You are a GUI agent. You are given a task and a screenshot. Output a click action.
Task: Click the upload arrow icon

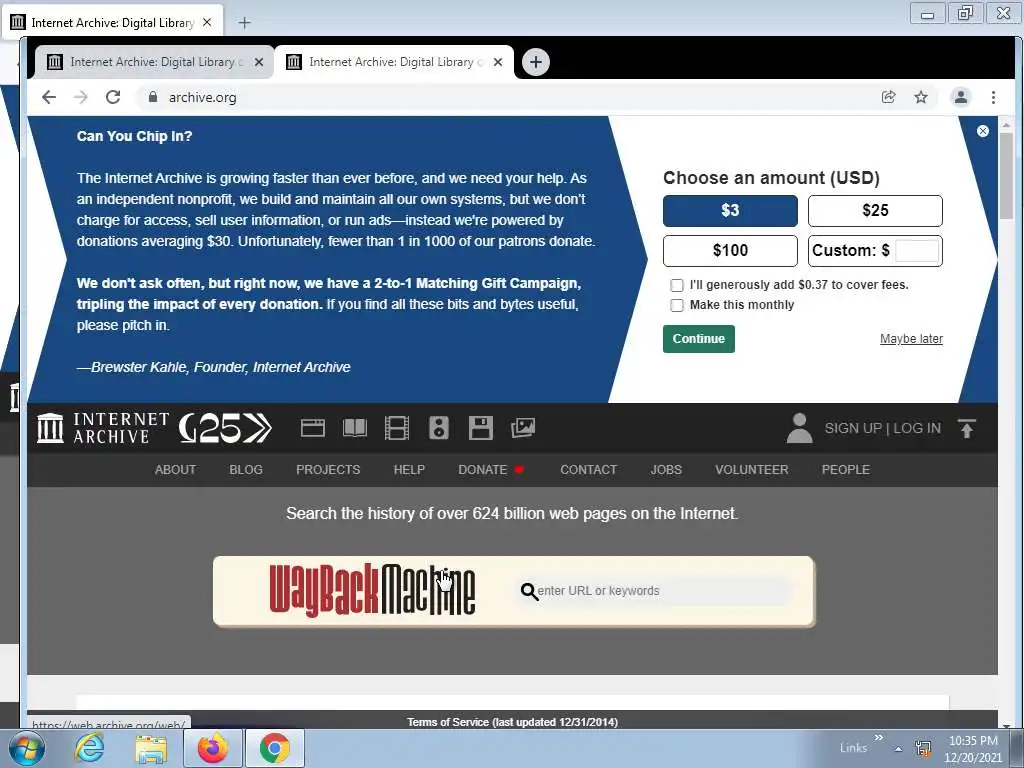(x=967, y=428)
